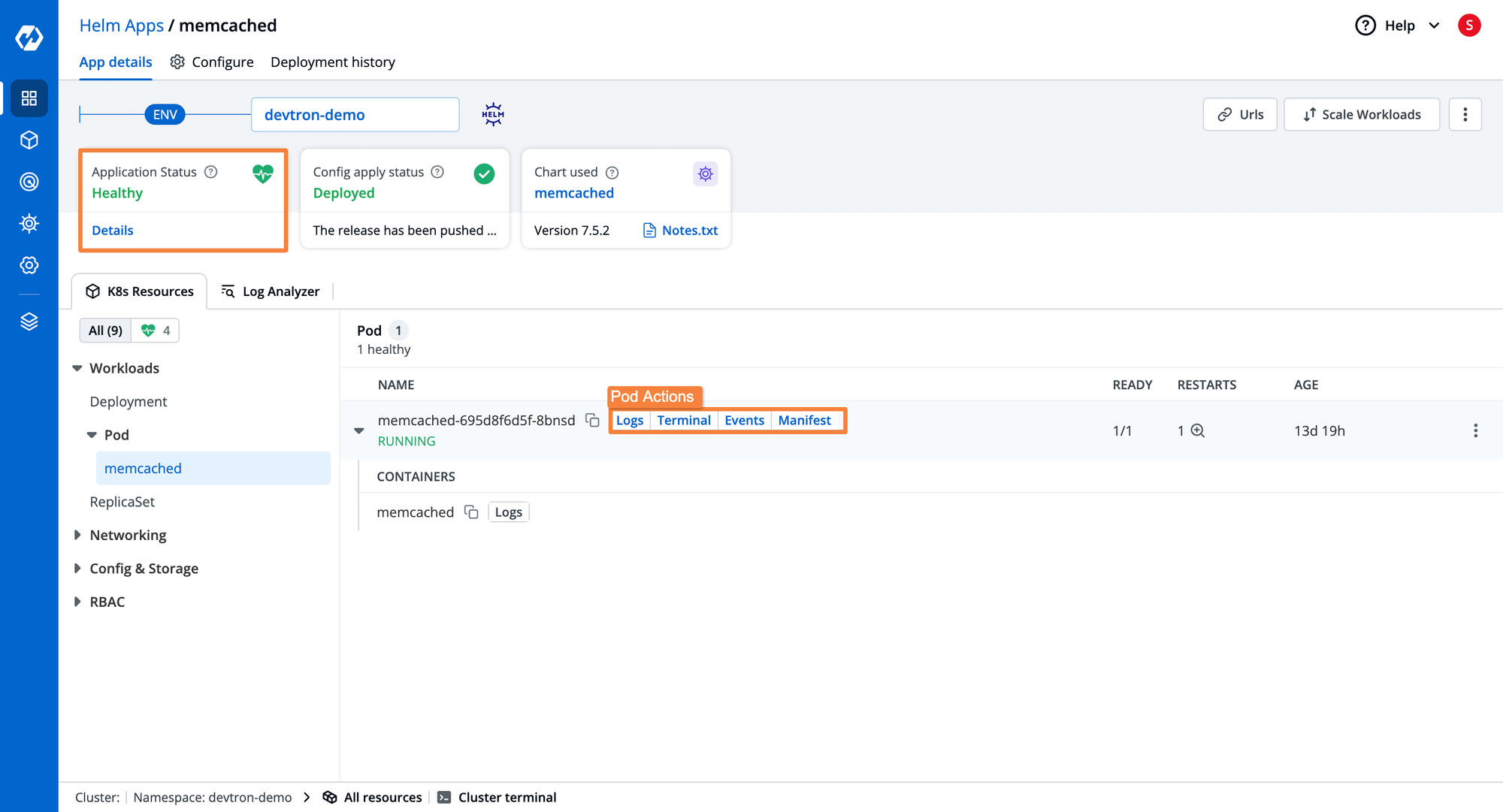Click the Logs action on memcached pod
This screenshot has height=812, width=1503.
coord(629,420)
